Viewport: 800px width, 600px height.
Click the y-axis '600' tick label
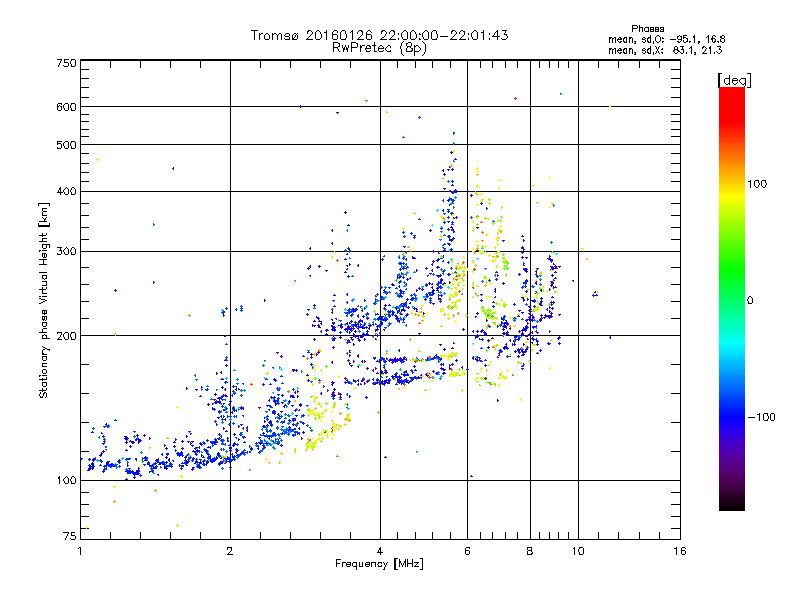(x=66, y=107)
